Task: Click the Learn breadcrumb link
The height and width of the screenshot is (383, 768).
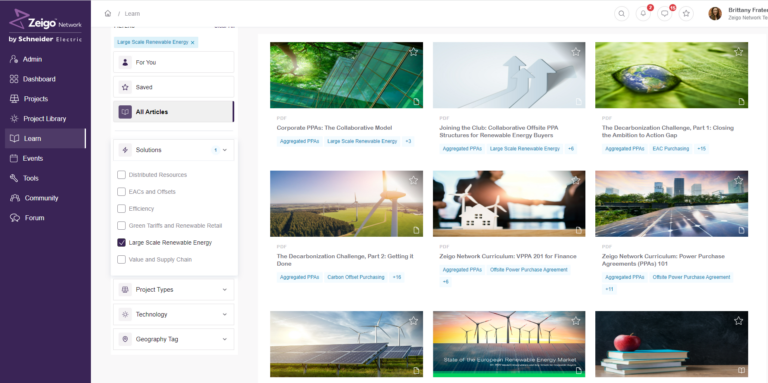Action: click(132, 14)
